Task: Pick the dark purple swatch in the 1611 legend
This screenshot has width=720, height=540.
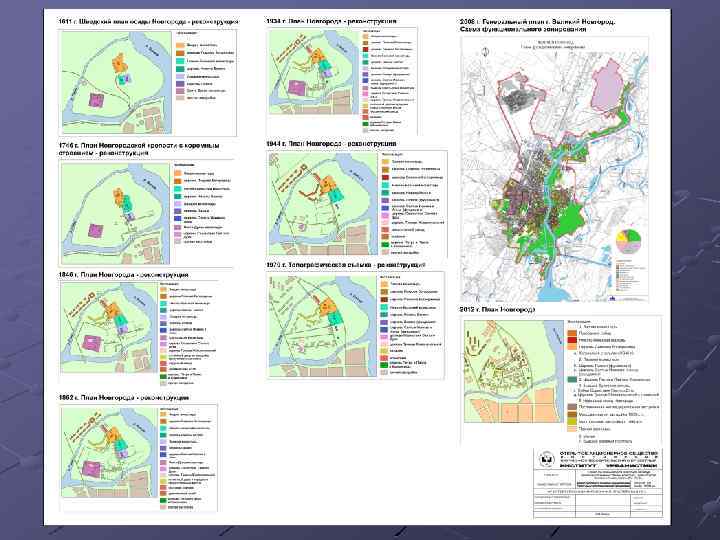Action: click(180, 84)
